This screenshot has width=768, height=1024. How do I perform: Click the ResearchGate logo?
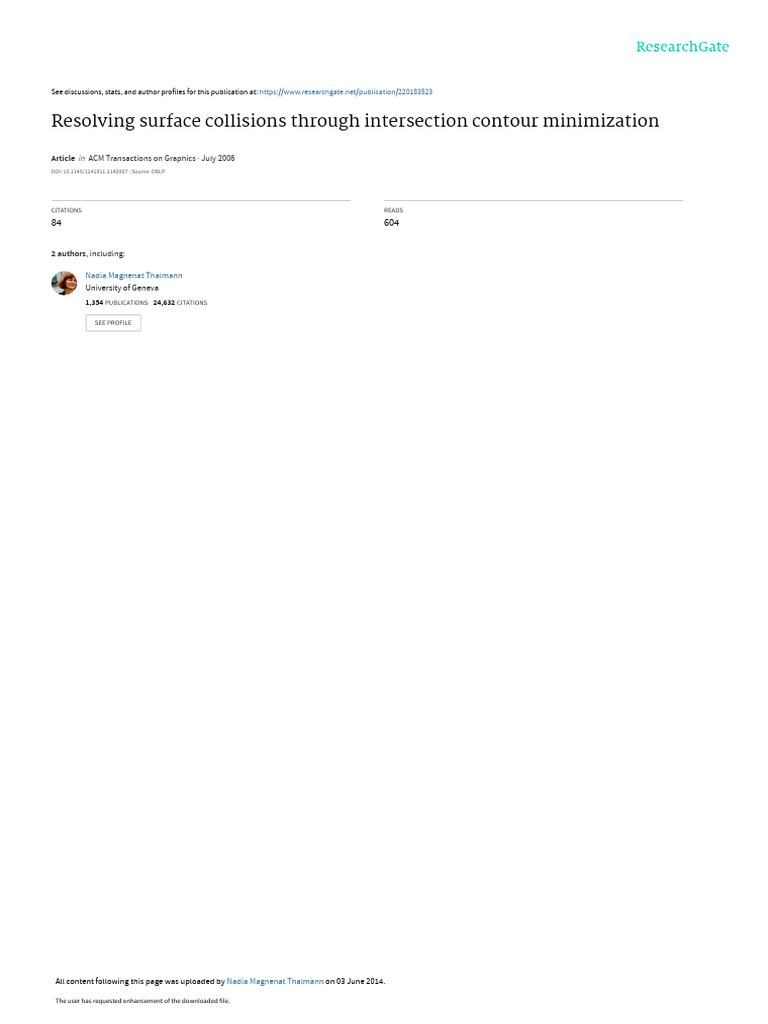pos(682,47)
